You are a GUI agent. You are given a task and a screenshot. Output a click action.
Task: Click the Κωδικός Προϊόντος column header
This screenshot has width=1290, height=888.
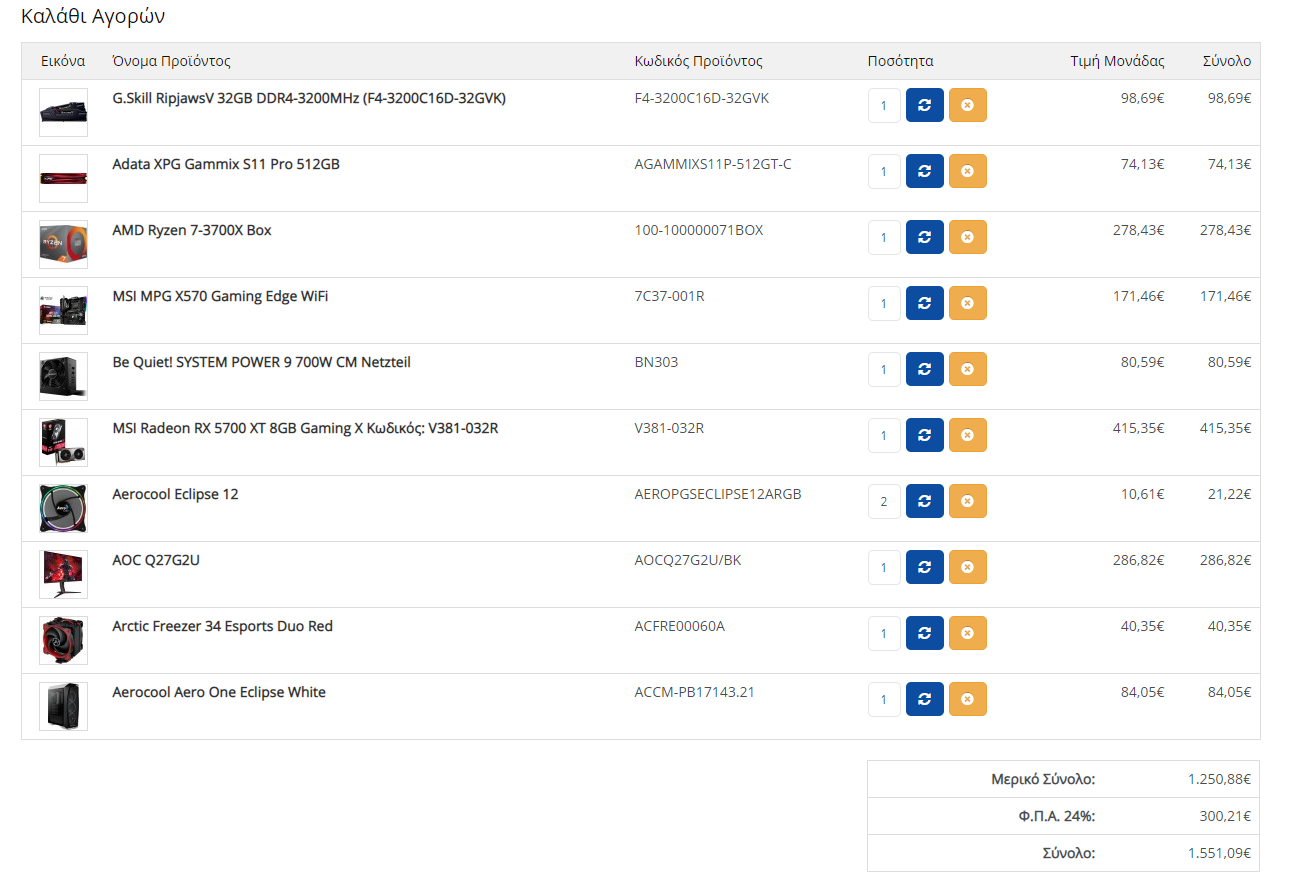(698, 61)
